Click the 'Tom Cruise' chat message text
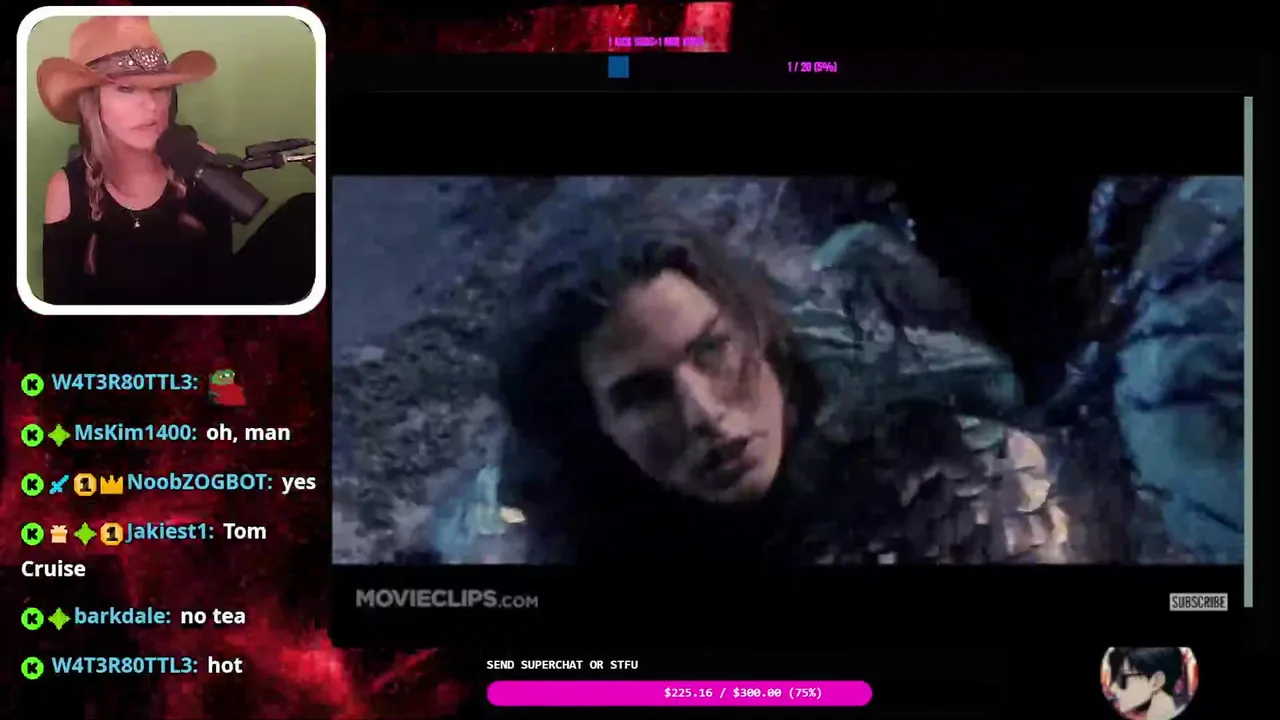Viewport: 1280px width, 720px height. (144, 550)
